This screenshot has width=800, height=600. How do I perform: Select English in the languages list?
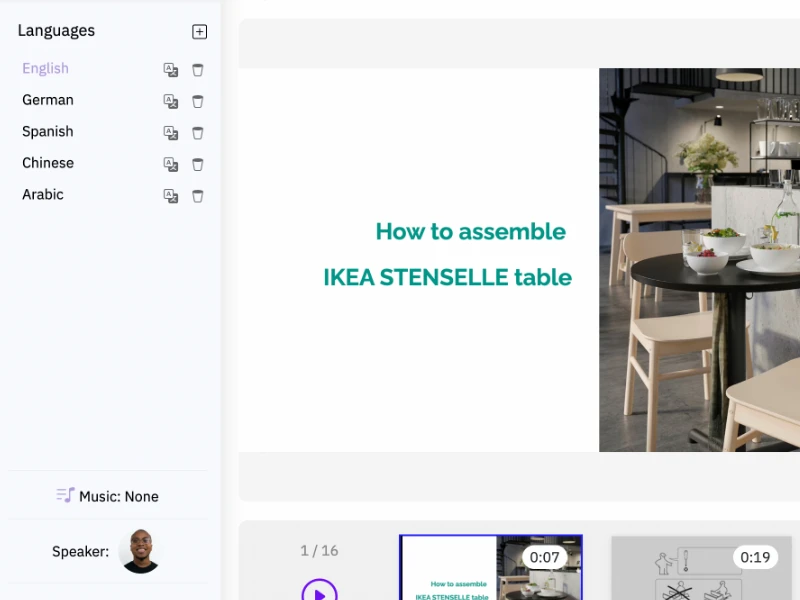click(46, 69)
